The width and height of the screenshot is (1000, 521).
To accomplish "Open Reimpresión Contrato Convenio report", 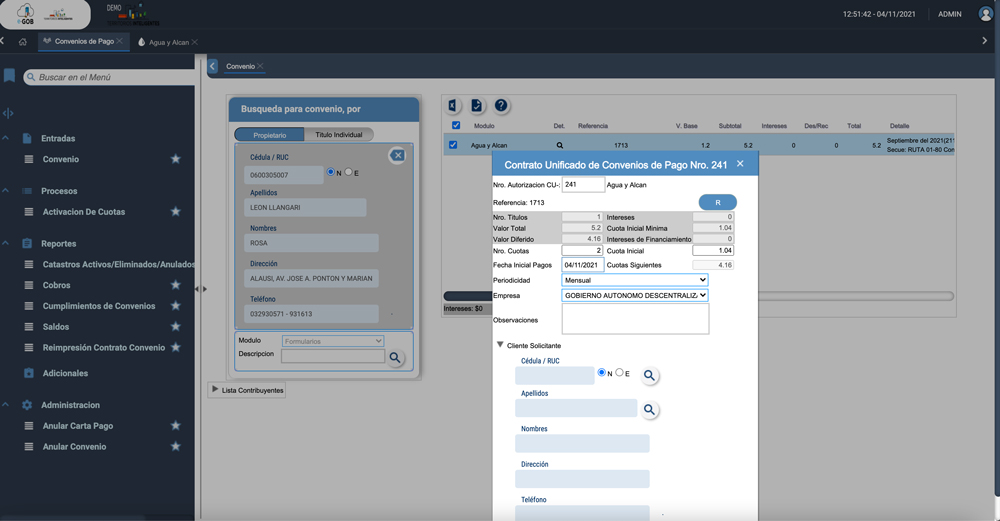I will pos(103,348).
